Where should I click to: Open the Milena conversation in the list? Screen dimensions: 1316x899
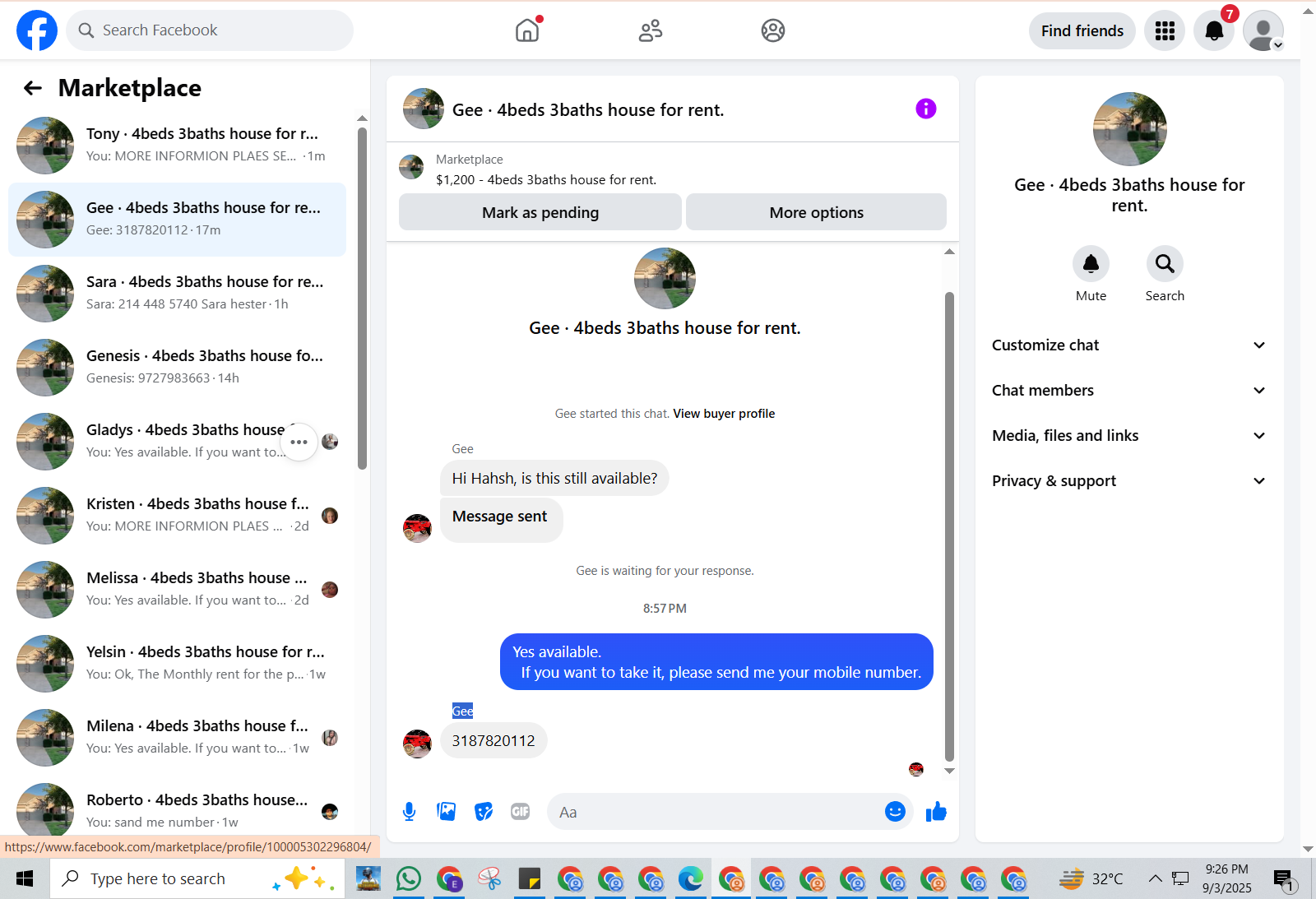(177, 738)
